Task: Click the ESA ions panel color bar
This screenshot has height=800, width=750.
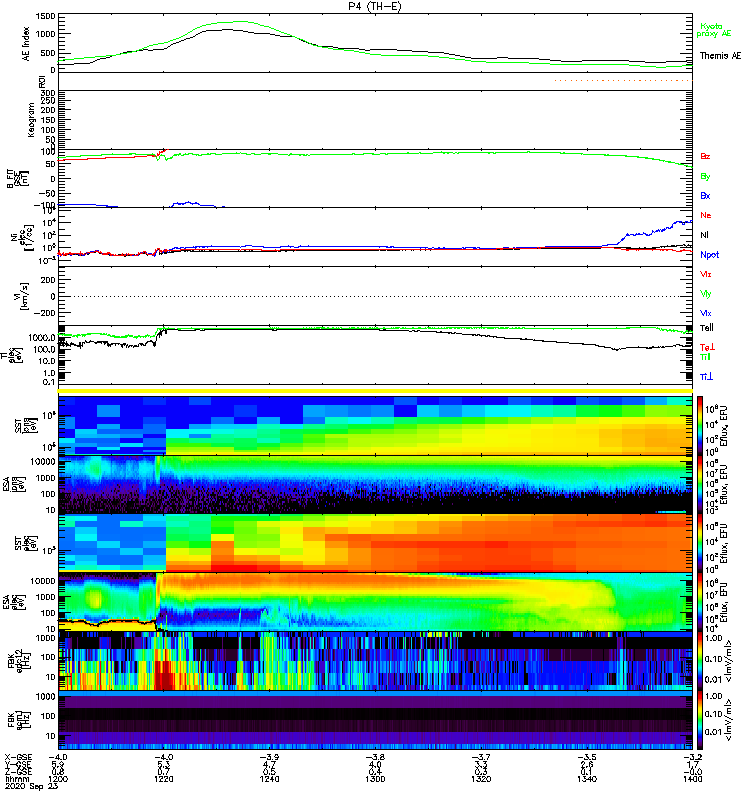Action: (x=700, y=485)
